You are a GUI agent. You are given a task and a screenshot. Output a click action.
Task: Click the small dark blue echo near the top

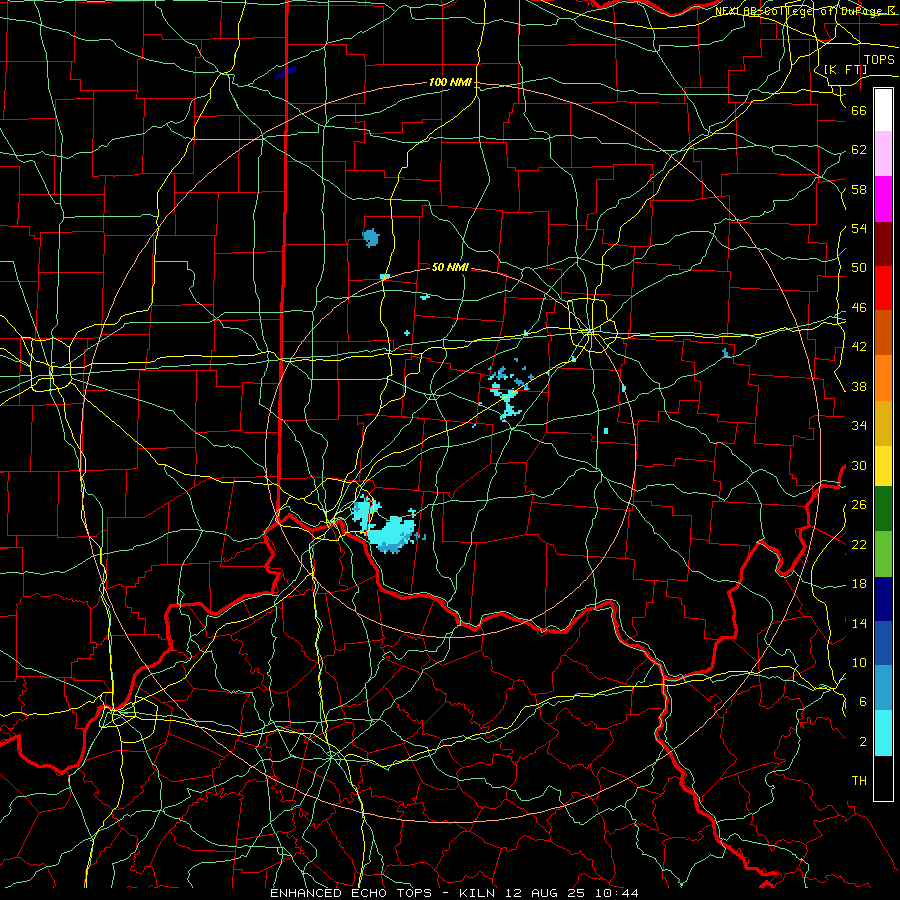point(286,72)
